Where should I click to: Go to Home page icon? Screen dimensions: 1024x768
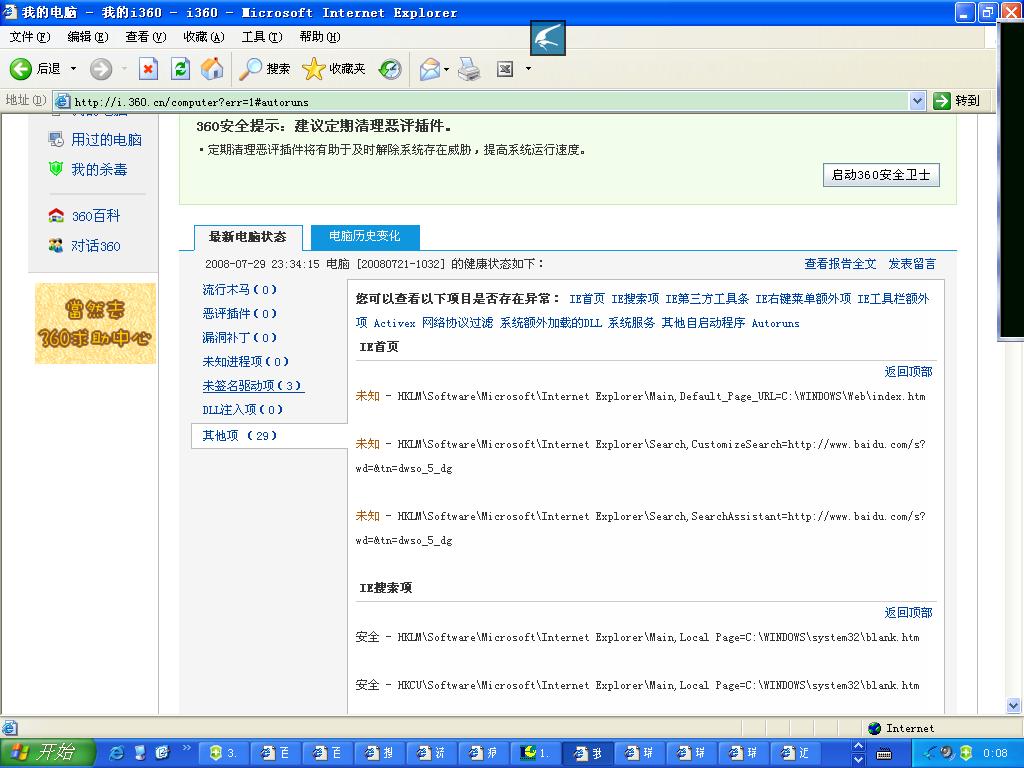click(212, 69)
